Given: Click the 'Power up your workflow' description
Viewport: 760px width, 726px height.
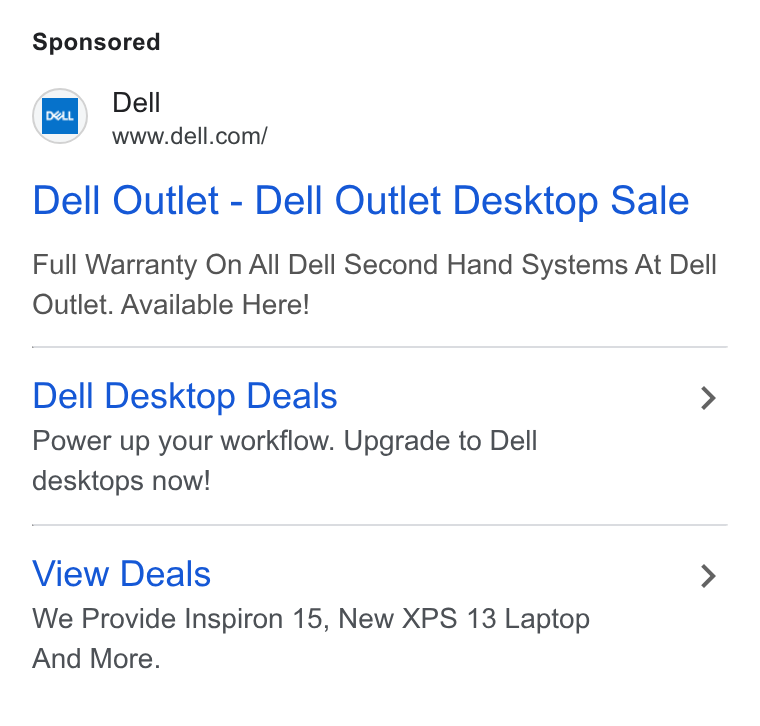Looking at the screenshot, I should 285,442.
